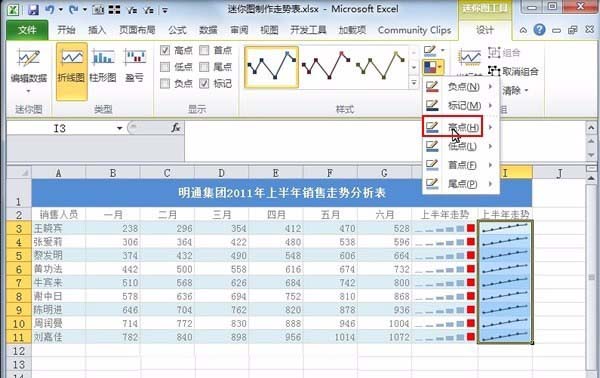Select the Win/Loss (盈亏) sparkline type

click(x=134, y=65)
